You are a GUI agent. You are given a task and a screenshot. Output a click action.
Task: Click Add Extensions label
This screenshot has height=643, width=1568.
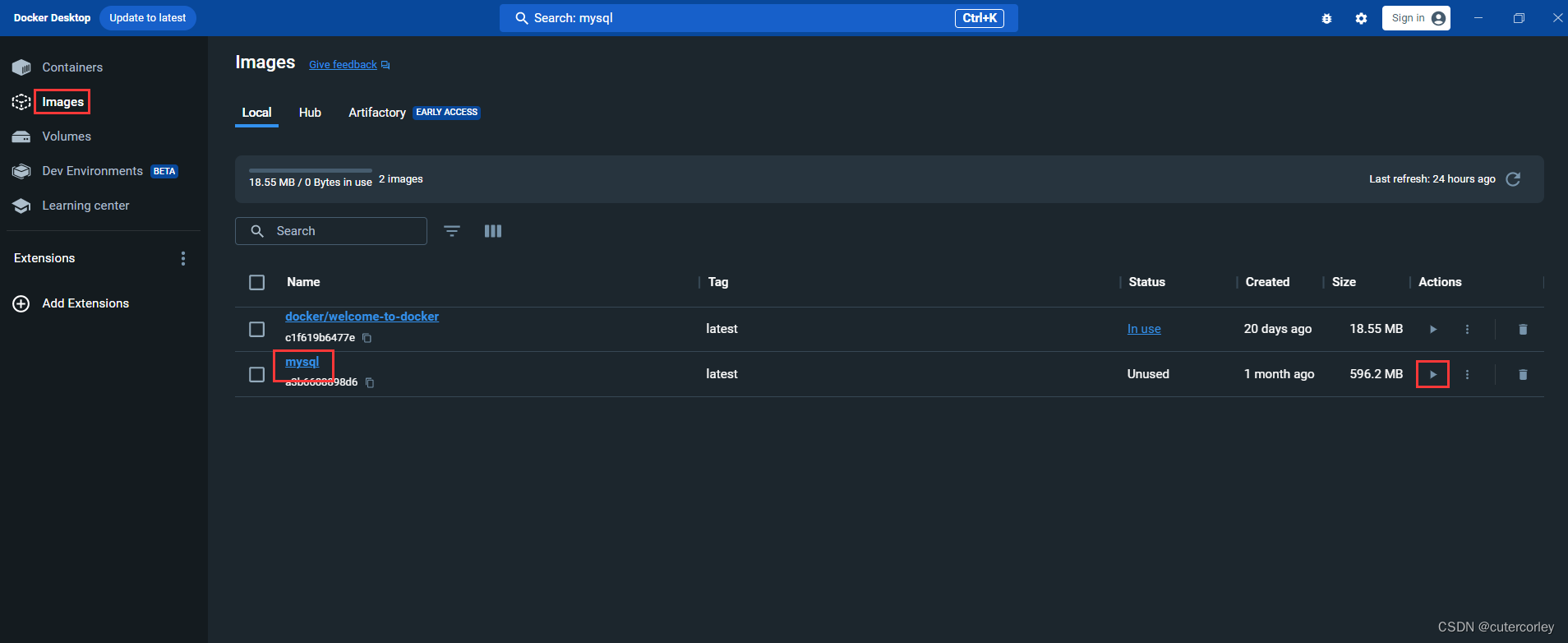point(86,303)
